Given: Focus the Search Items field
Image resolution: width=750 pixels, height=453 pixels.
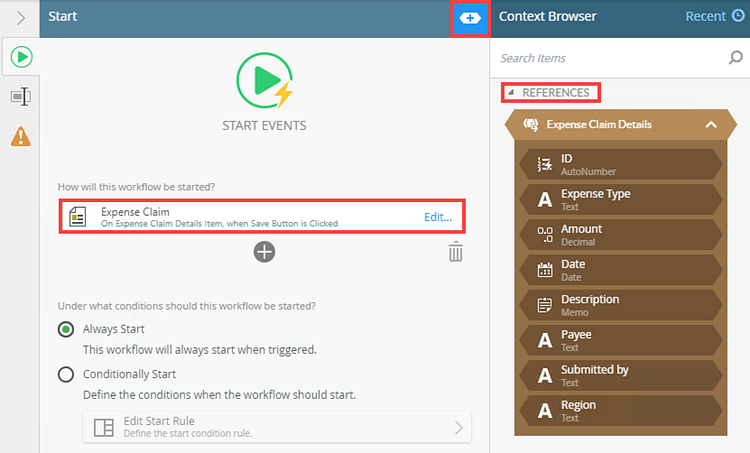Looking at the screenshot, I should coord(611,58).
